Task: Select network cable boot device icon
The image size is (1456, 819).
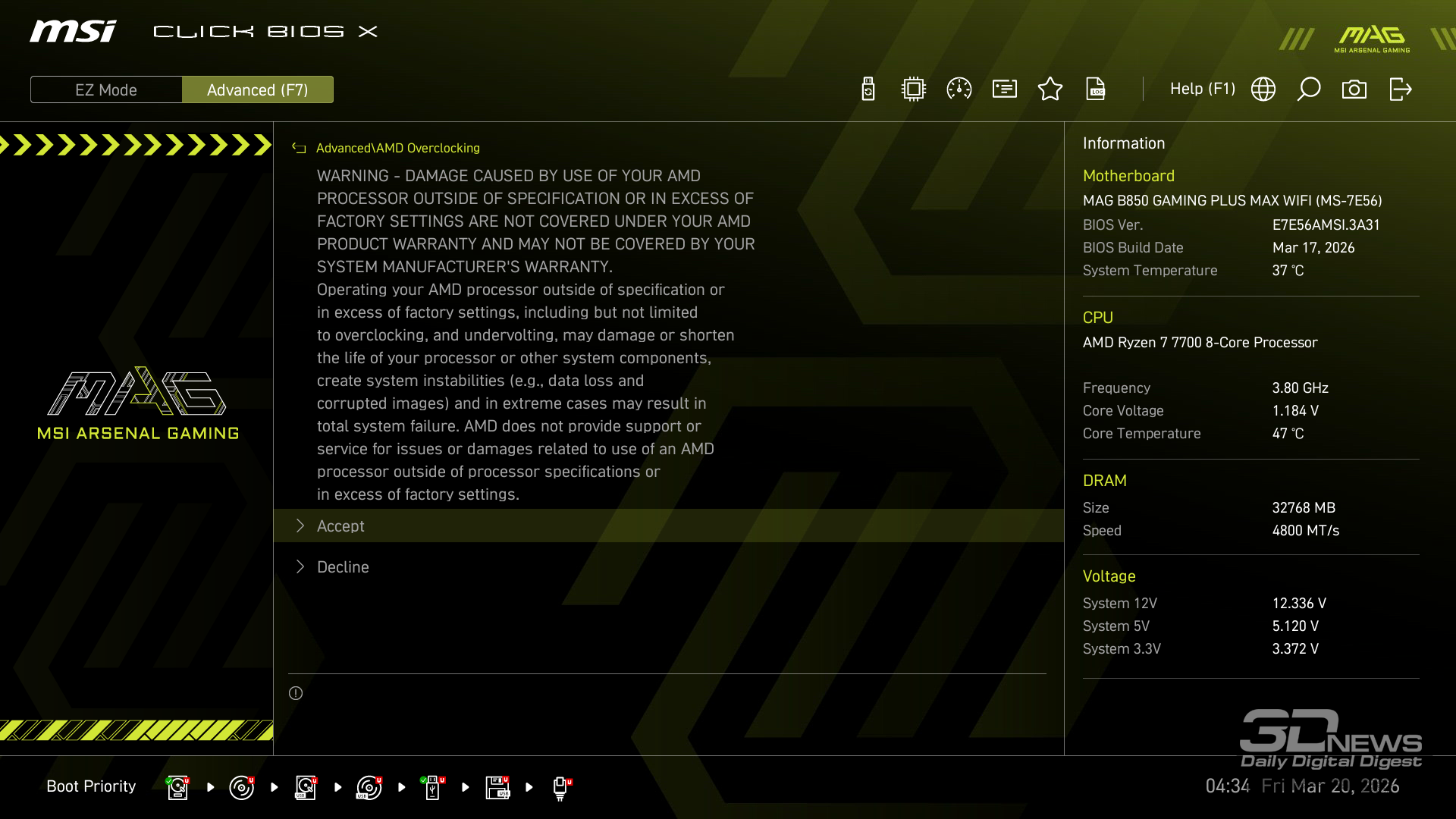Action: coord(561,787)
